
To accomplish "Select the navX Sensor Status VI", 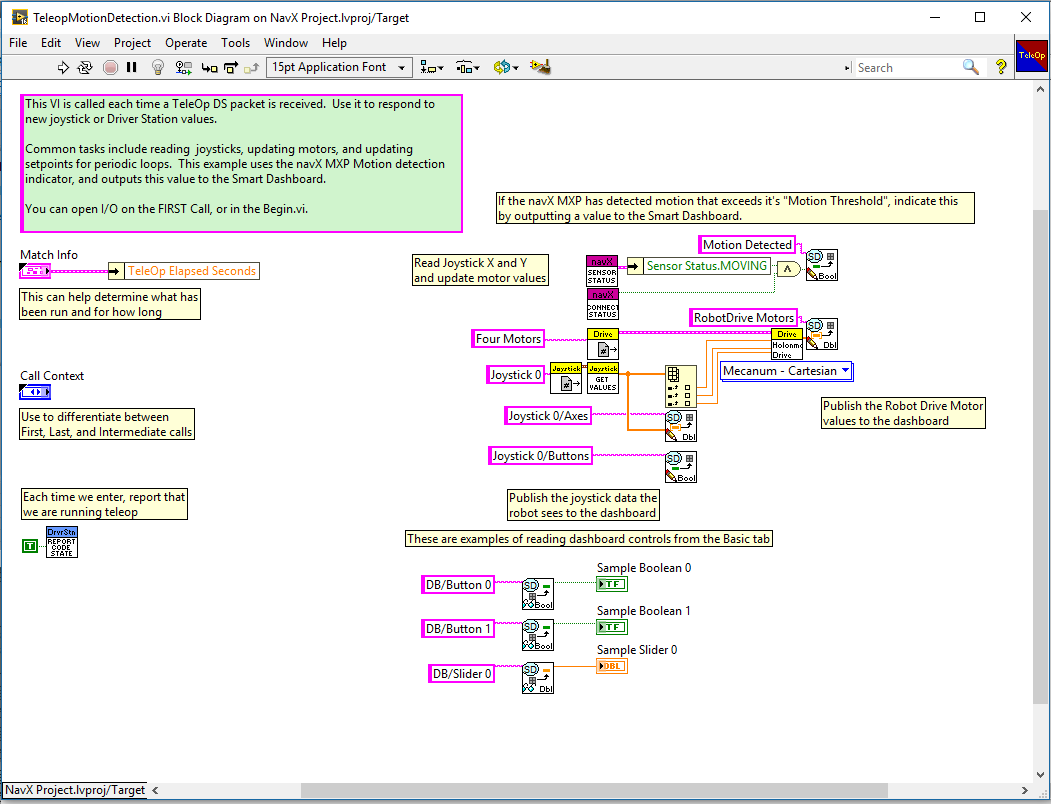I will 603,270.
